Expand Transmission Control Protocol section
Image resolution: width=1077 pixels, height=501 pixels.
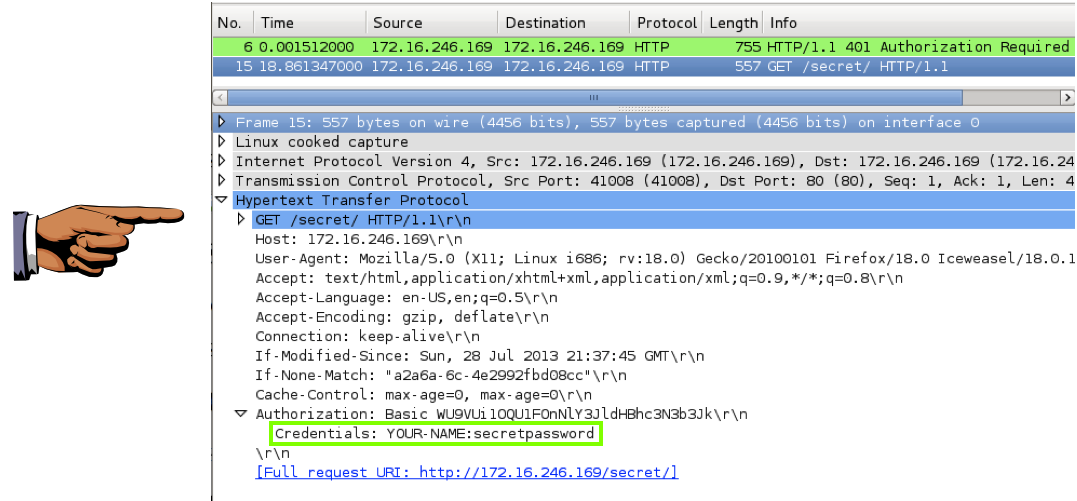[x=222, y=181]
